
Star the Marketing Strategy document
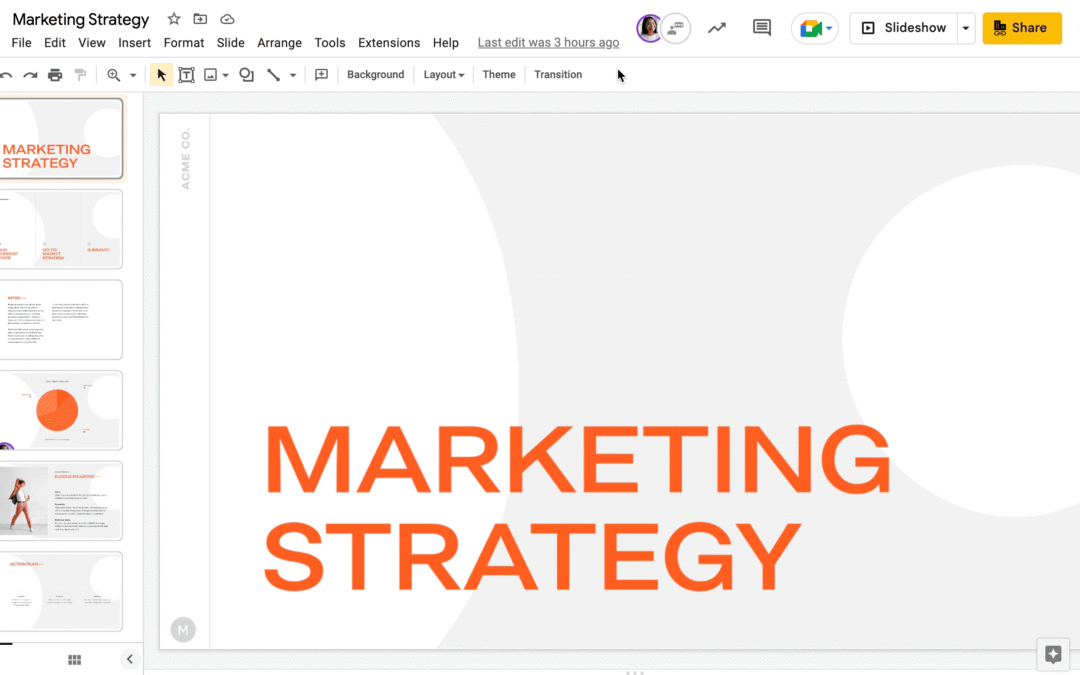tap(174, 19)
